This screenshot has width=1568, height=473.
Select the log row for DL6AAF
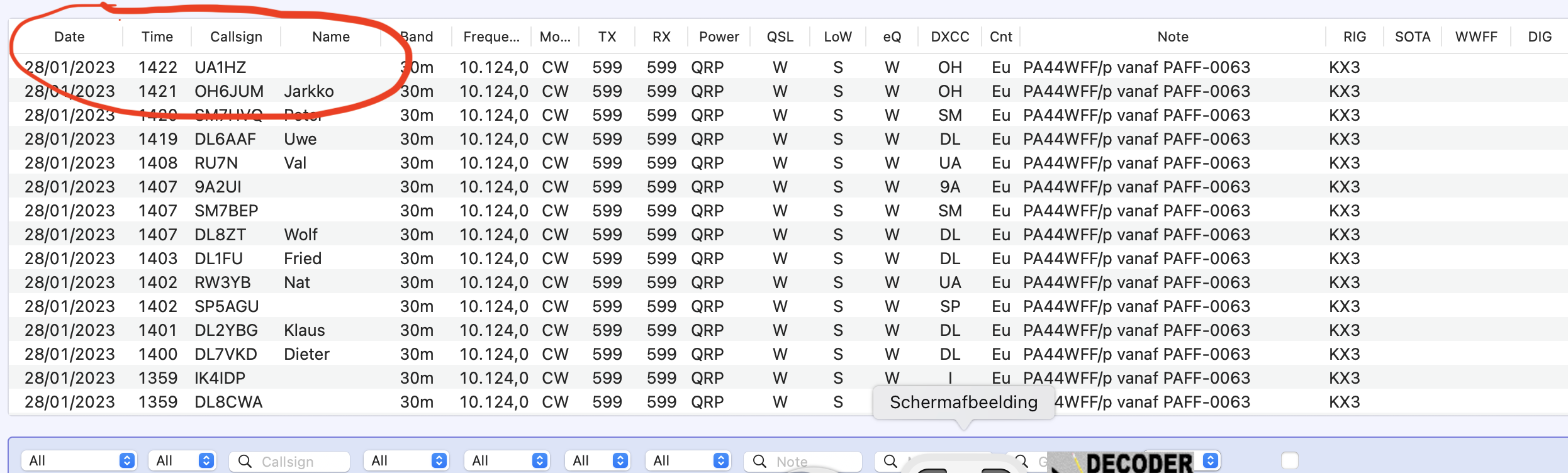pyautogui.click(x=225, y=139)
